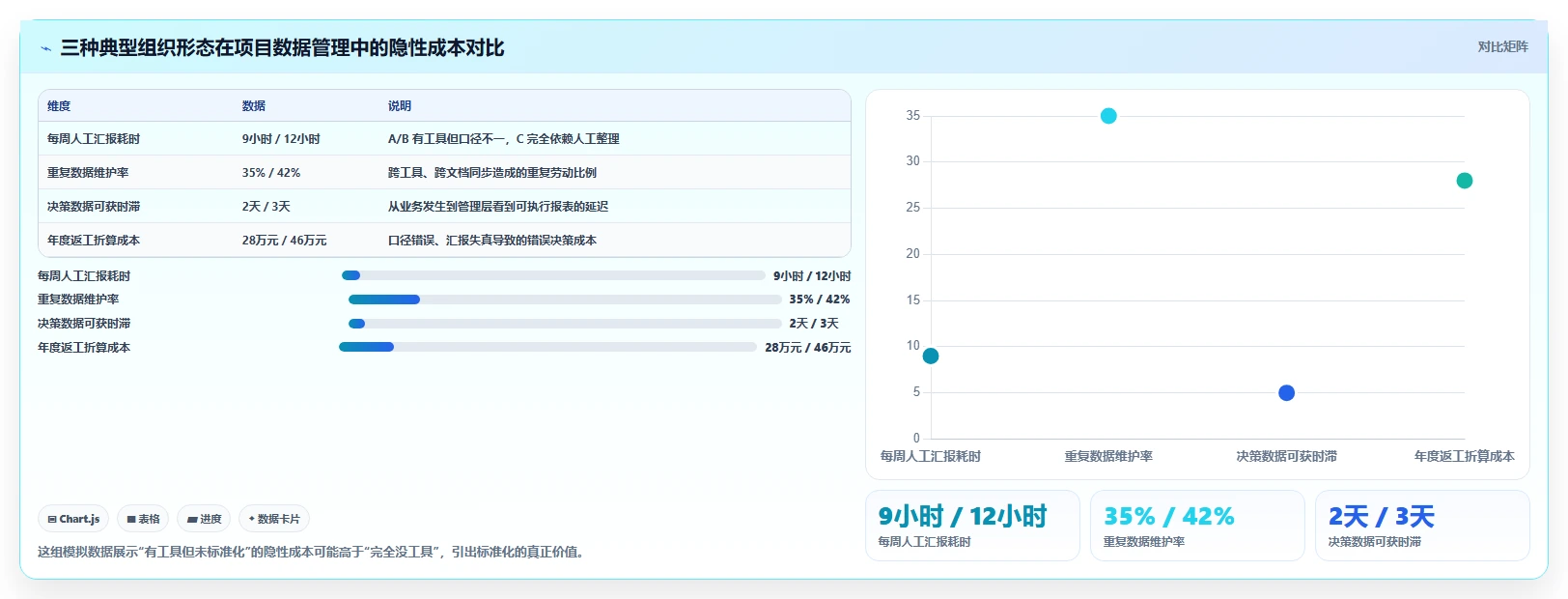
Task: Click the blue chart point at value 5
Action: point(1286,393)
